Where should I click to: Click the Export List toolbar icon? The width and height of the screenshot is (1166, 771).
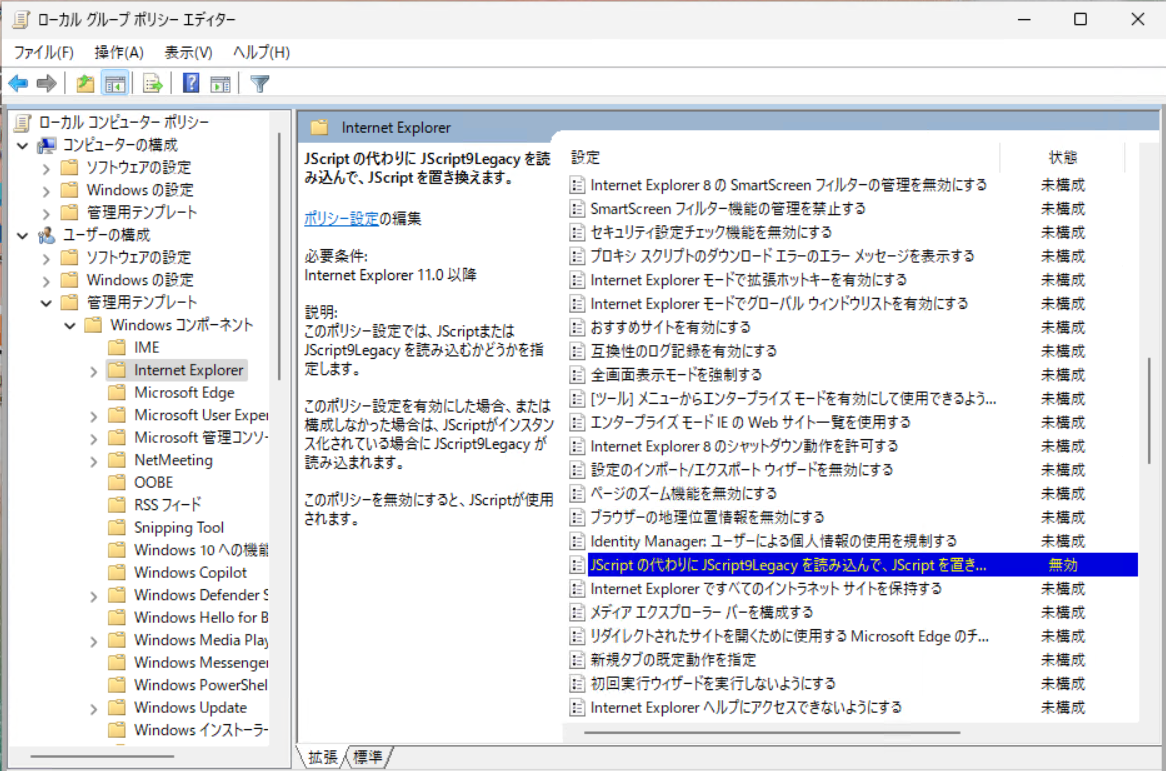pyautogui.click(x=152, y=83)
